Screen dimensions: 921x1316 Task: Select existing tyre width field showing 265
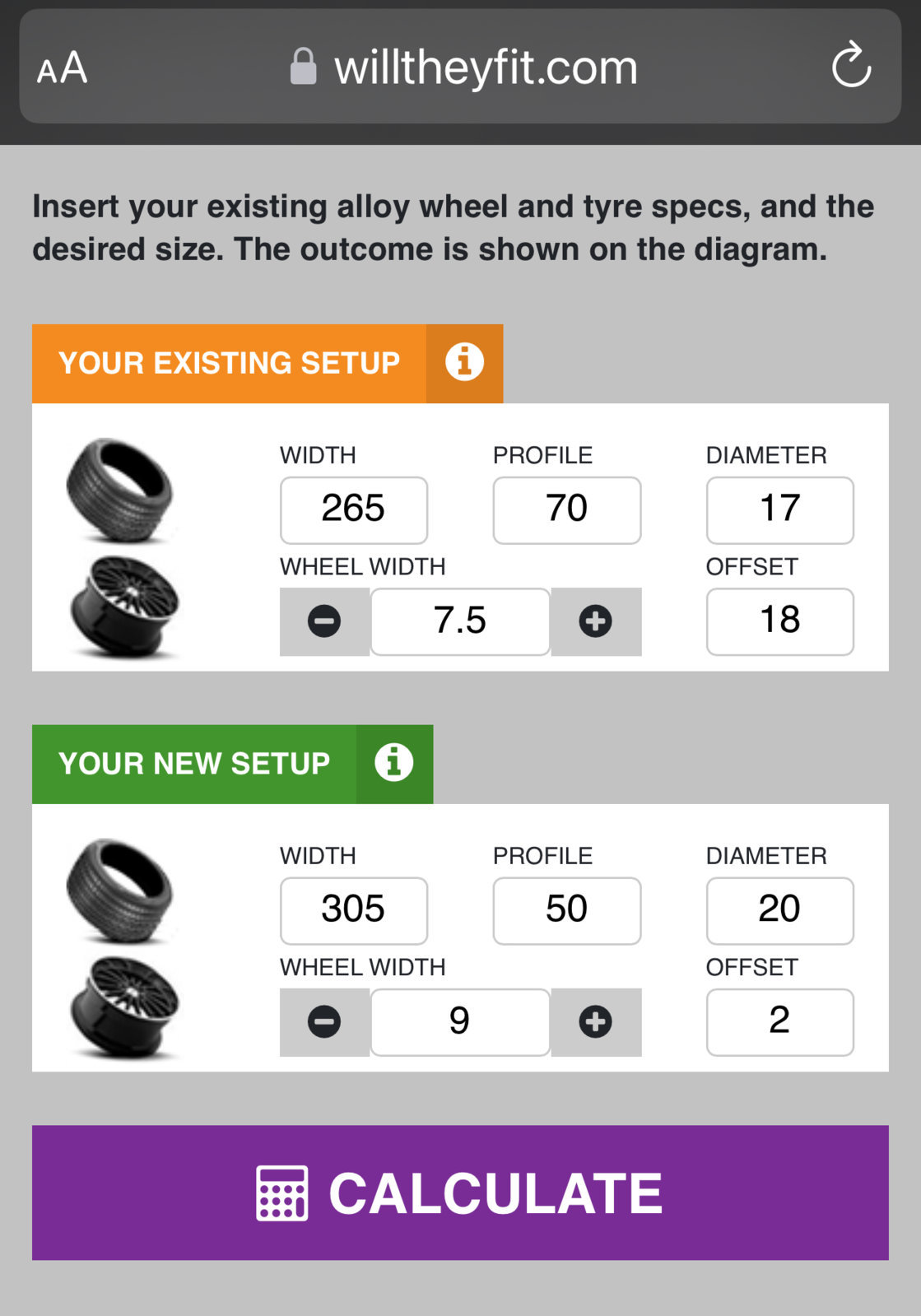click(x=354, y=509)
